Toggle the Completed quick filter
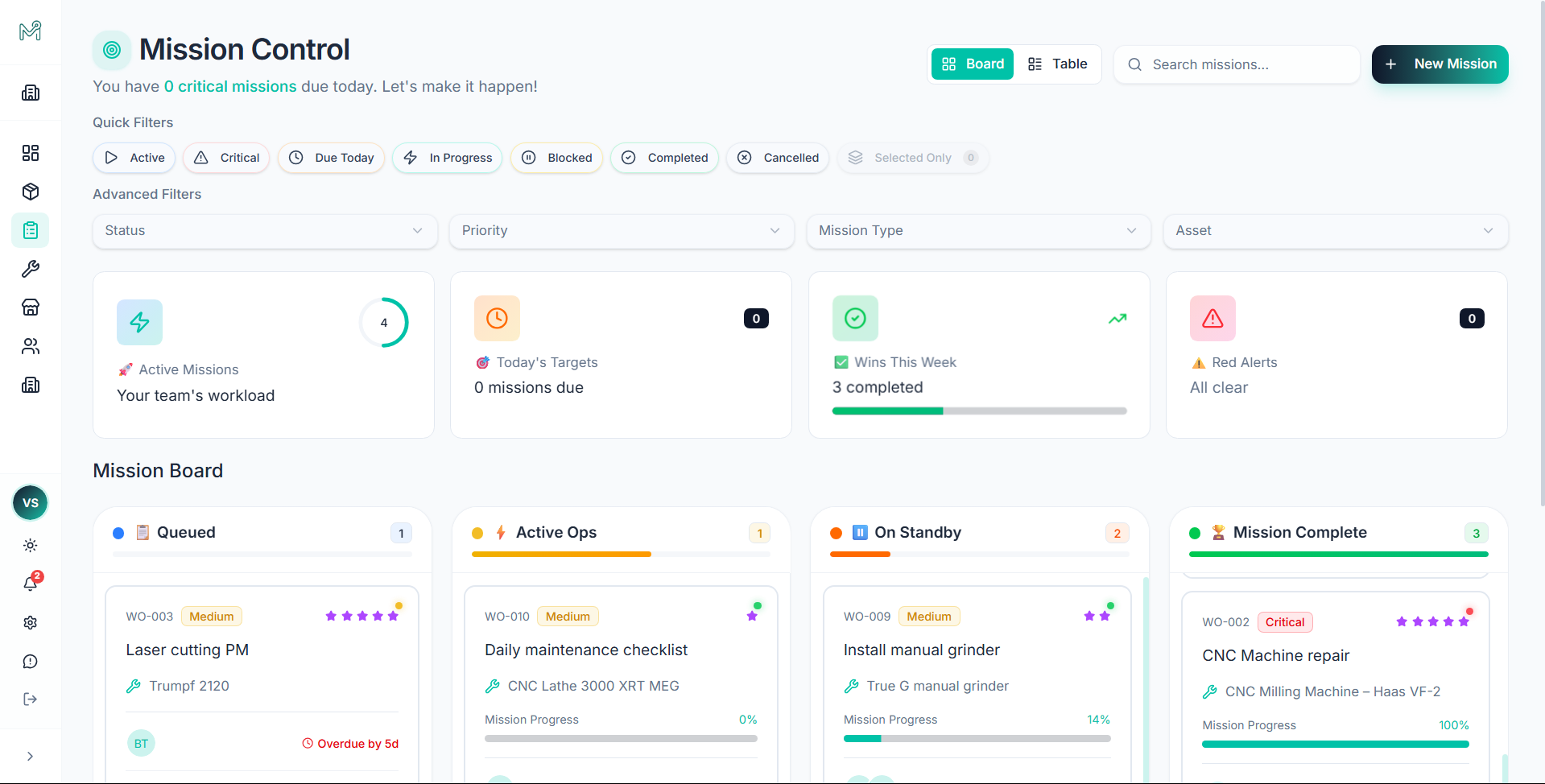The image size is (1545, 784). 664,158
